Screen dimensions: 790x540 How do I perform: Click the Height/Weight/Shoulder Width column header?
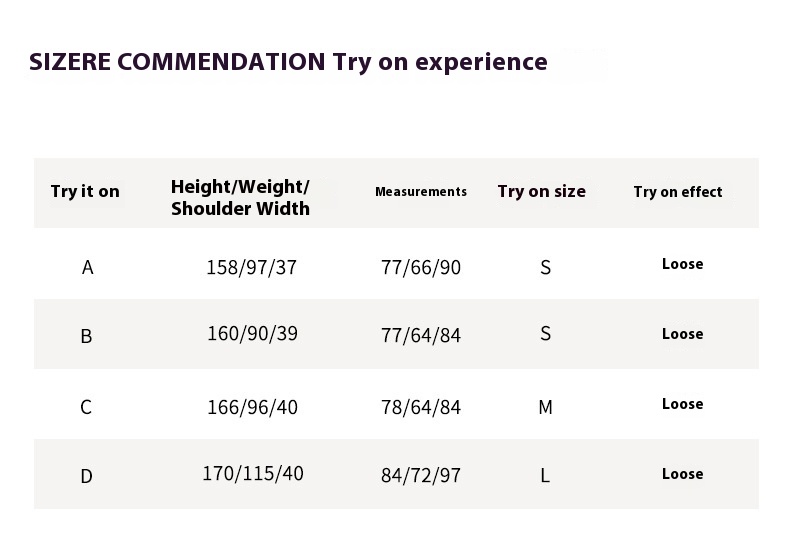coord(240,198)
